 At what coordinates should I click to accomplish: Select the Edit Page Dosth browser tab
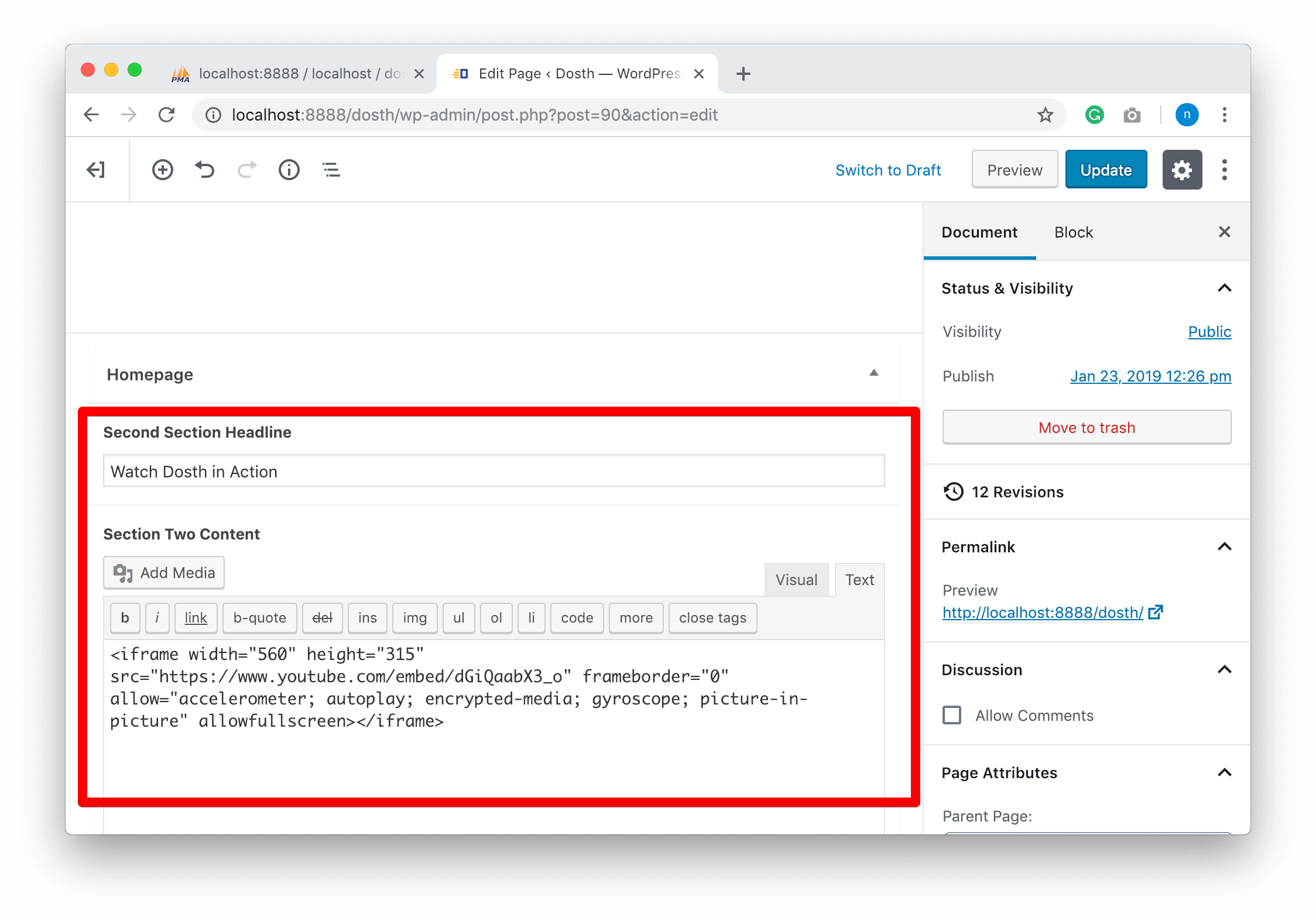coord(577,74)
